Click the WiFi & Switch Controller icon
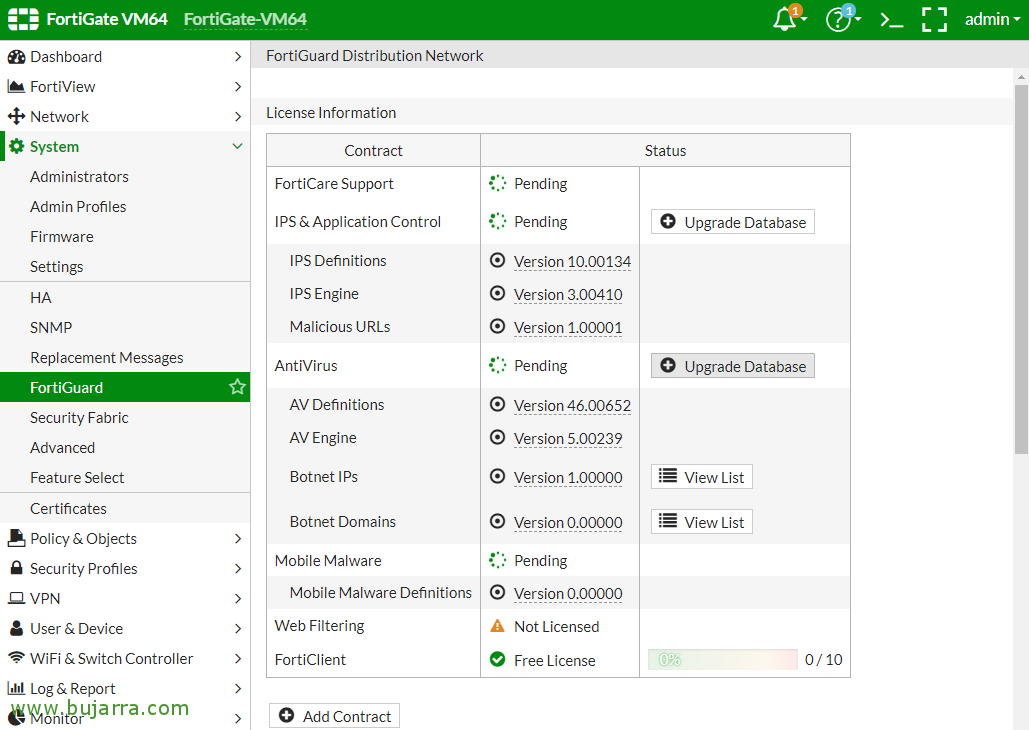The height and width of the screenshot is (730, 1029). [16, 658]
